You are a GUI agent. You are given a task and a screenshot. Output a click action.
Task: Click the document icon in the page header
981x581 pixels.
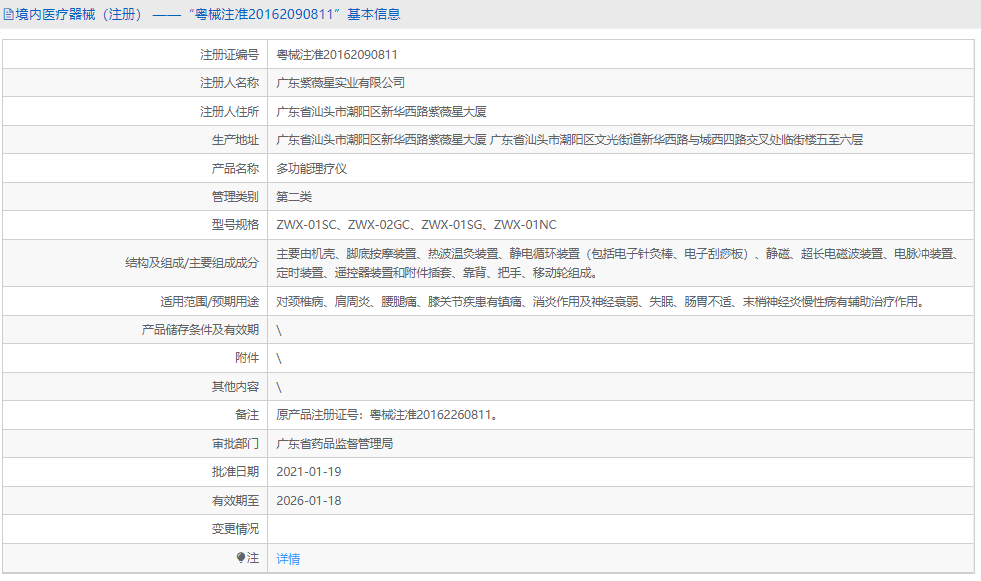9,14
